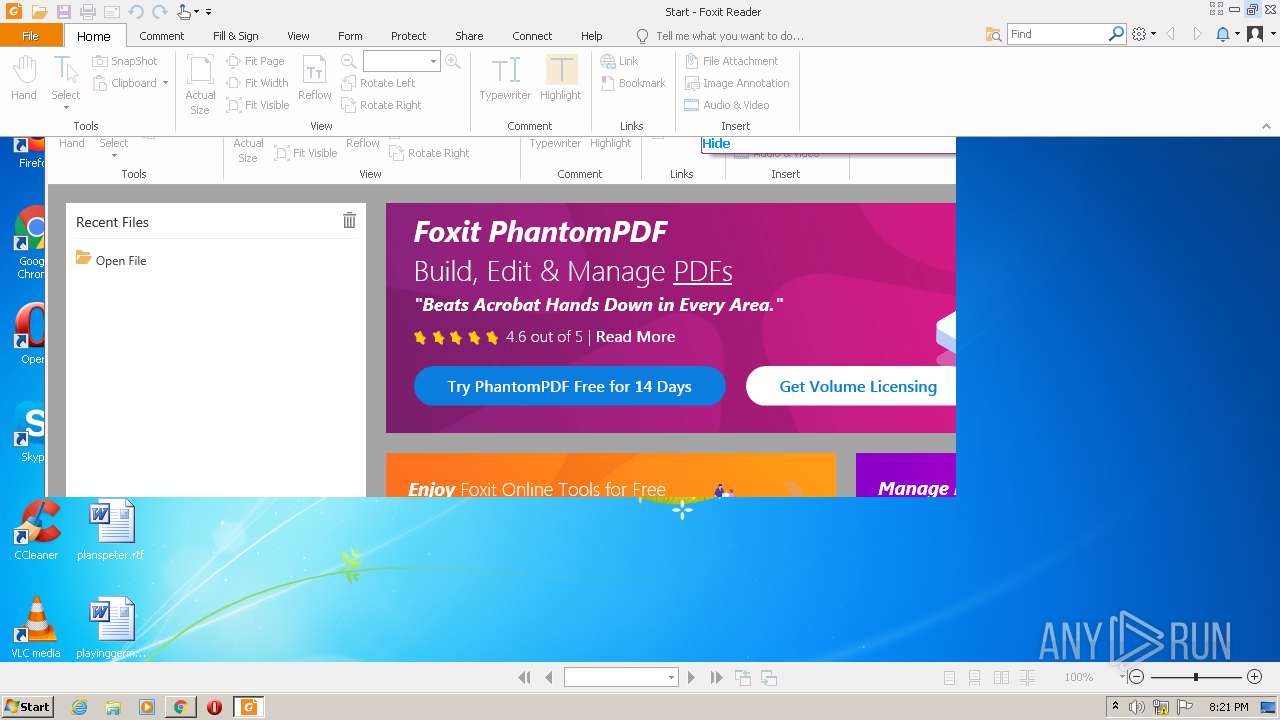Click zoom out minus button in status bar
Screen dimensions: 1280x720
point(1136,677)
